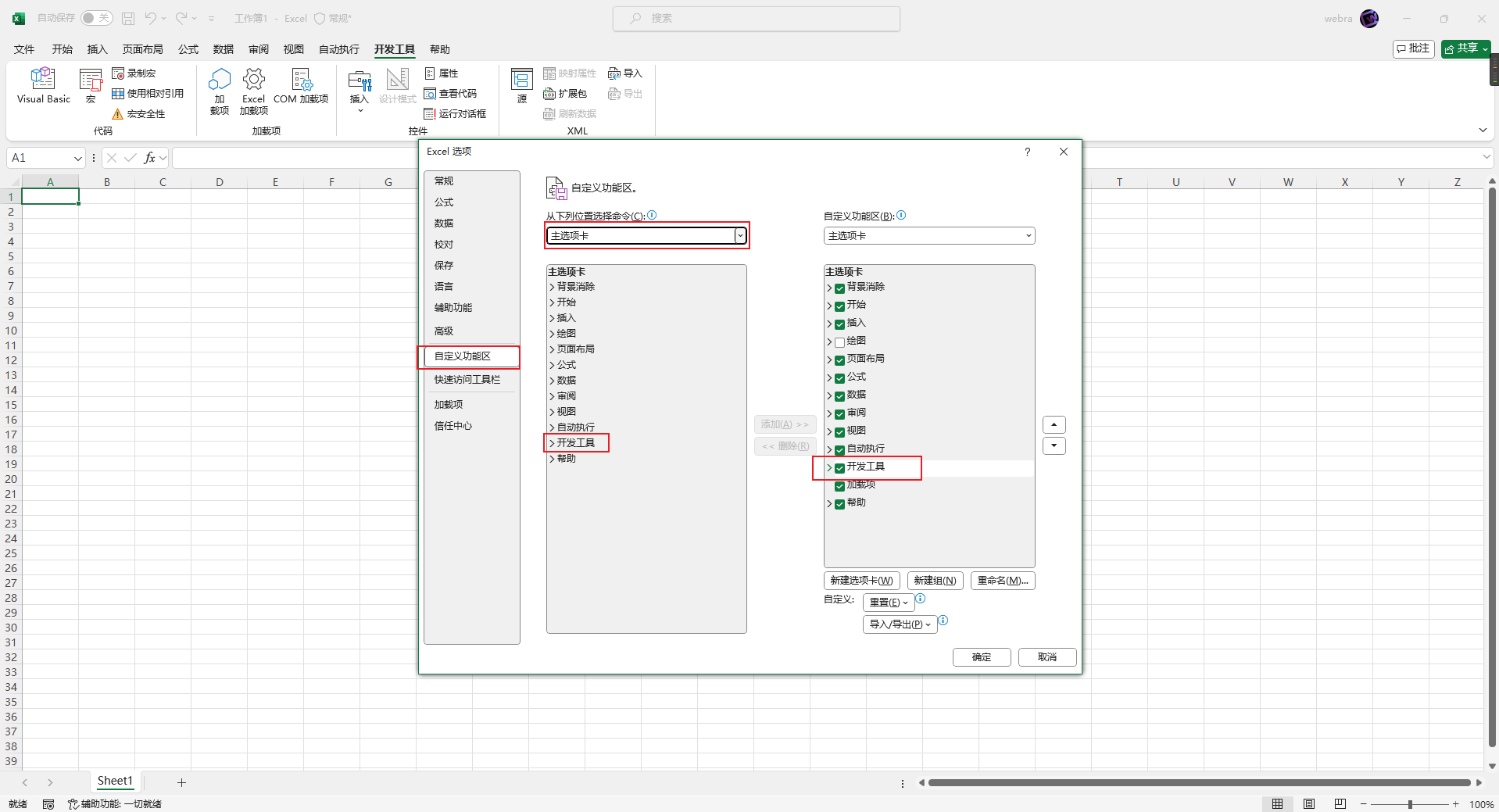Click 重命名 button
Viewport: 1499px width, 812px height.
click(x=1003, y=581)
